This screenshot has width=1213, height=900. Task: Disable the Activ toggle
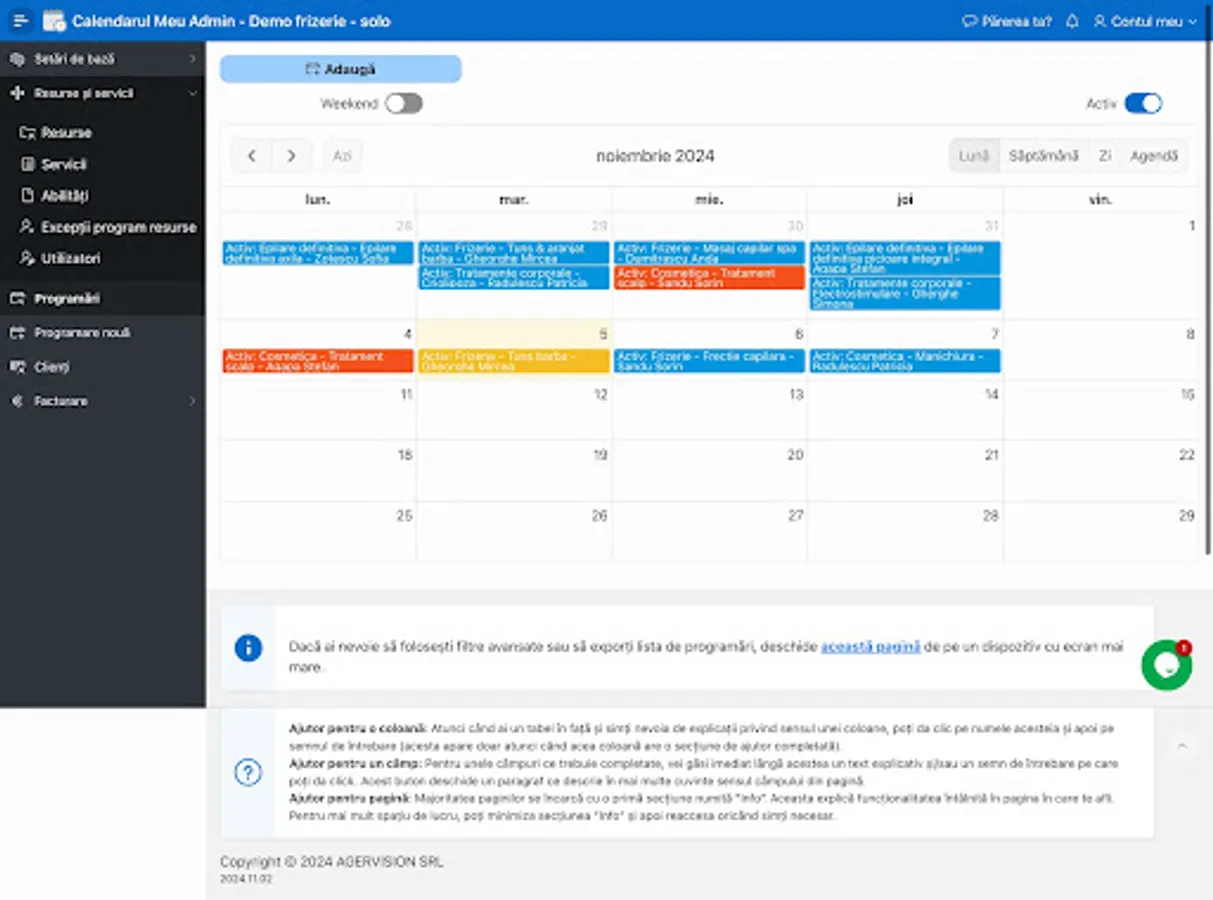(x=1141, y=102)
